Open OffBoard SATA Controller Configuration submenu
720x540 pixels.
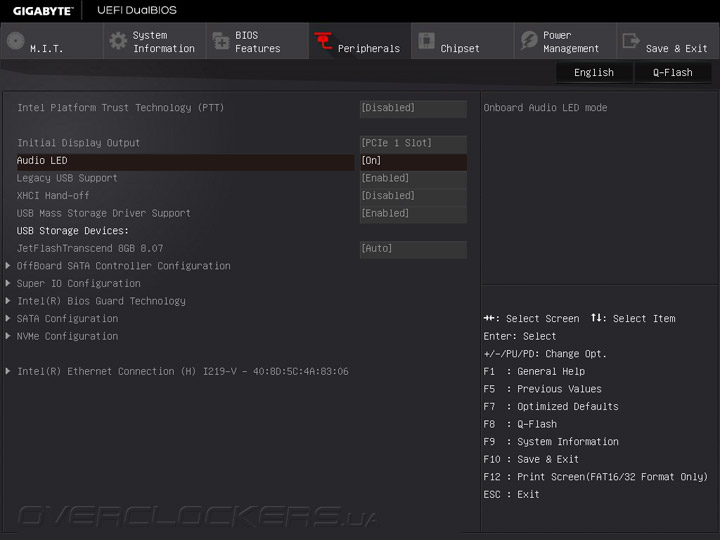coord(124,266)
